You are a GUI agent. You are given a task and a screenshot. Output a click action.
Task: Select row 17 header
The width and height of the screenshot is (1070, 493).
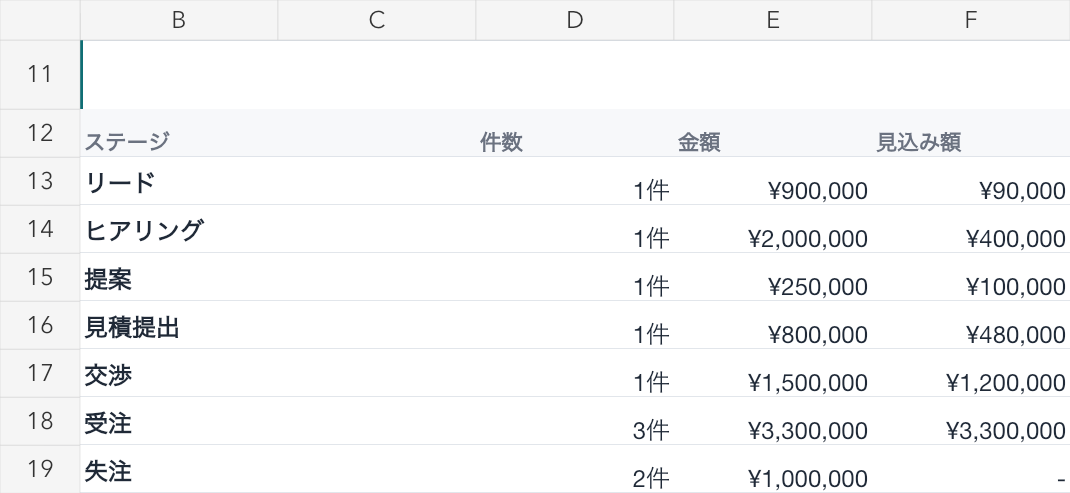(x=40, y=373)
